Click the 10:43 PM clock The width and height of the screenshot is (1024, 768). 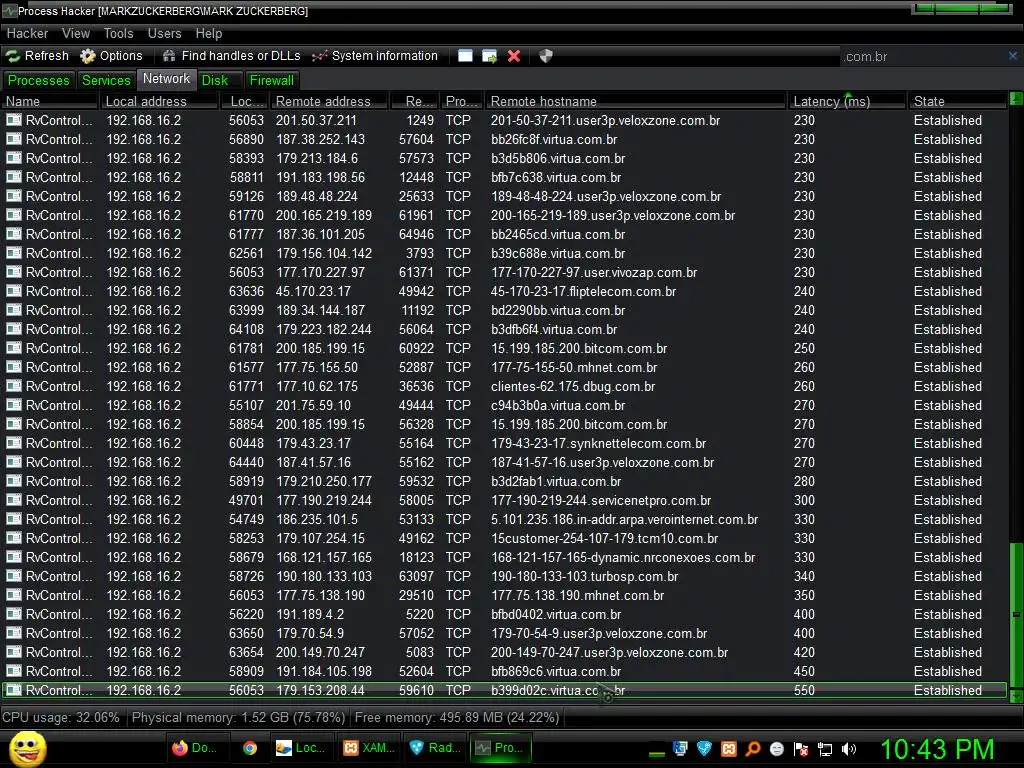937,749
